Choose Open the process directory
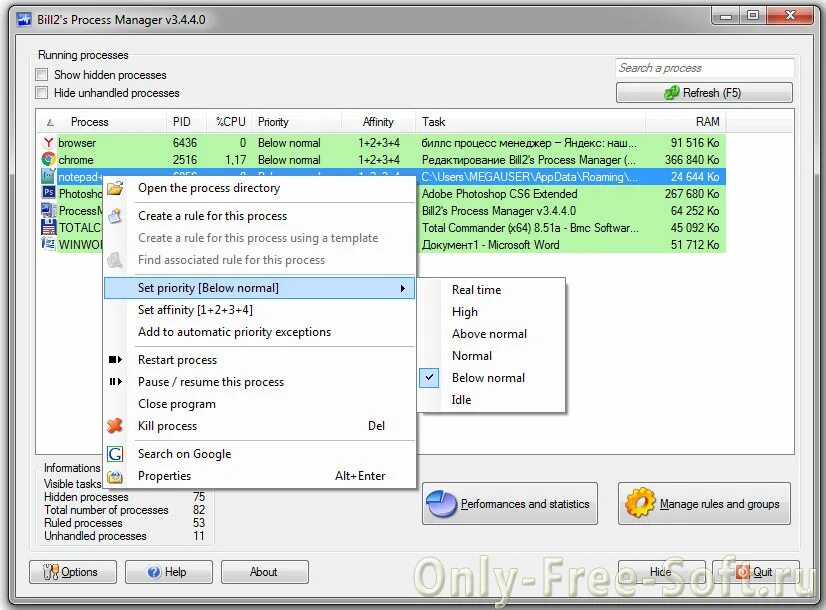Screen dimensions: 826x610 tap(209, 188)
